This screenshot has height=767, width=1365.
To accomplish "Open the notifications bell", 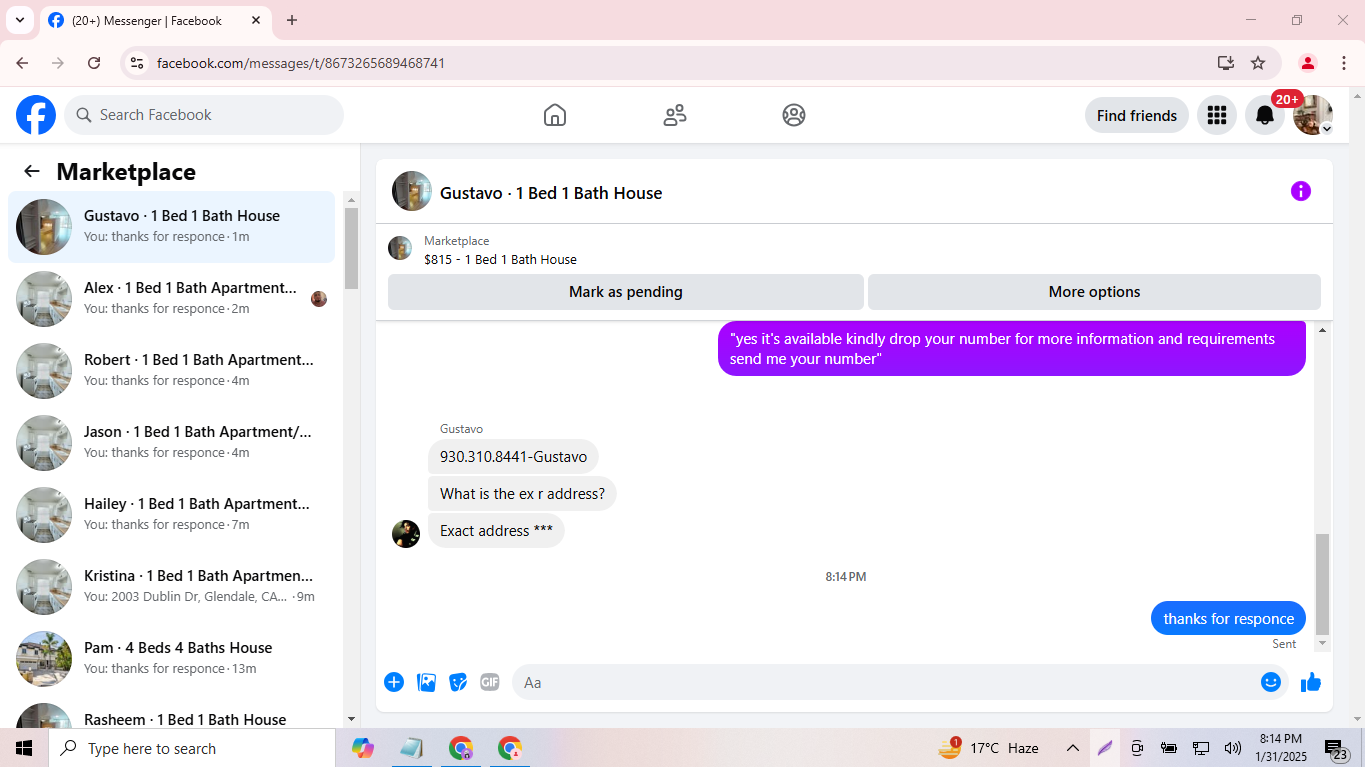I will coord(1265,115).
